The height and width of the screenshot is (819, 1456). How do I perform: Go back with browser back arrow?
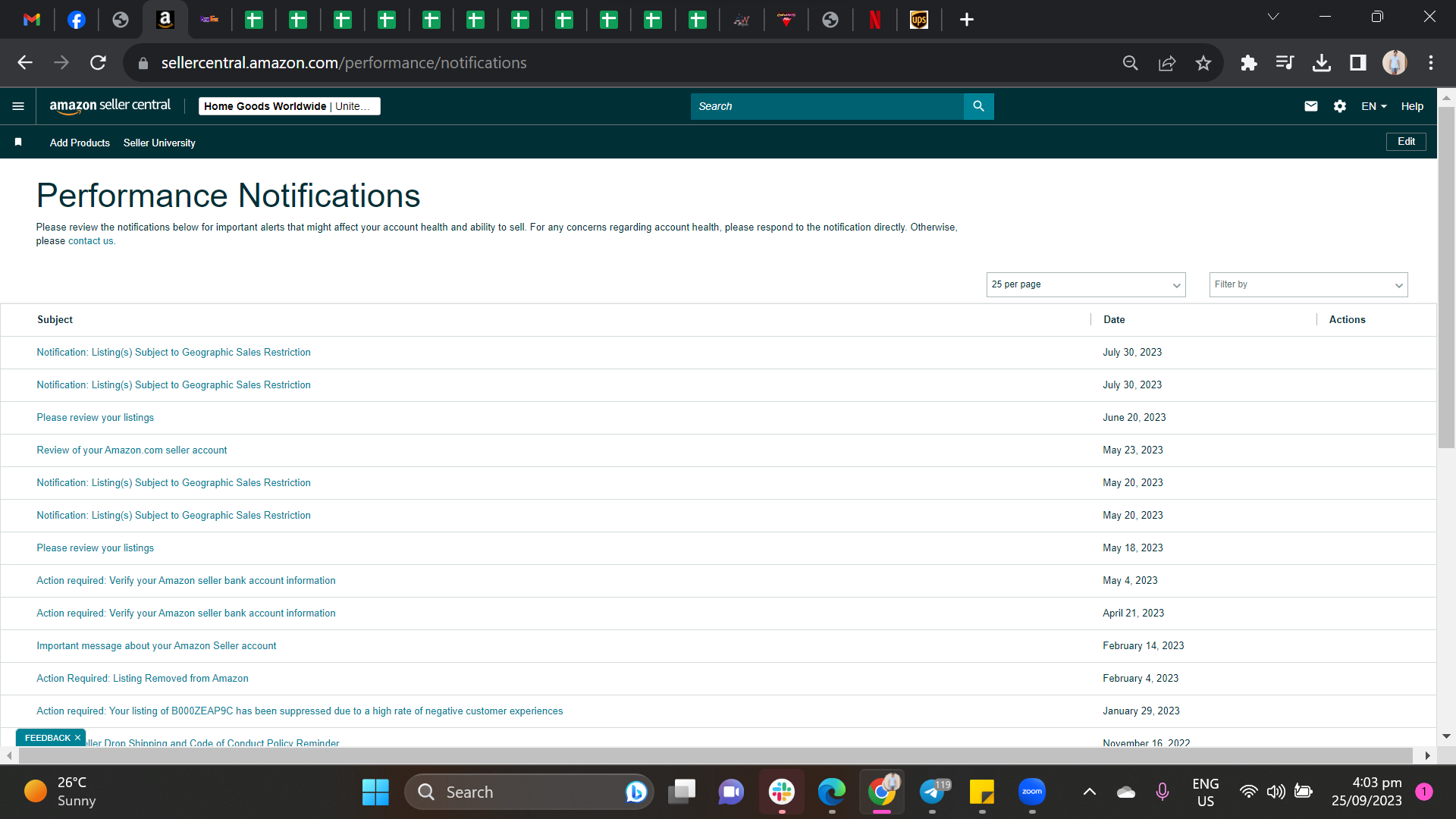25,63
